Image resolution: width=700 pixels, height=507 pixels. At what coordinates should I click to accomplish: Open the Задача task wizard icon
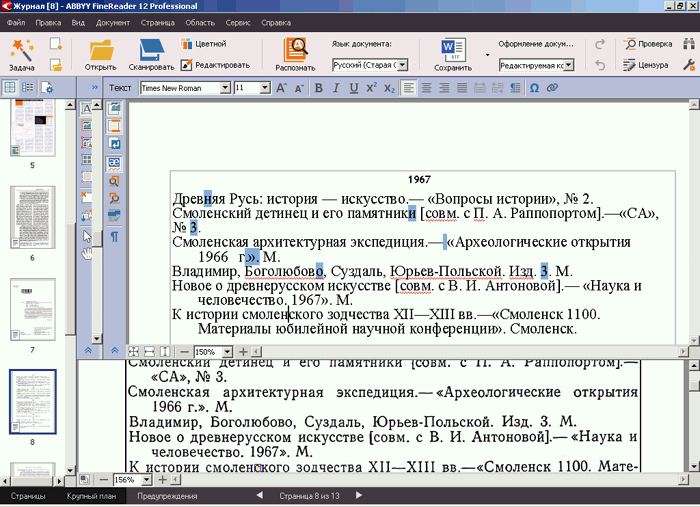click(x=22, y=50)
